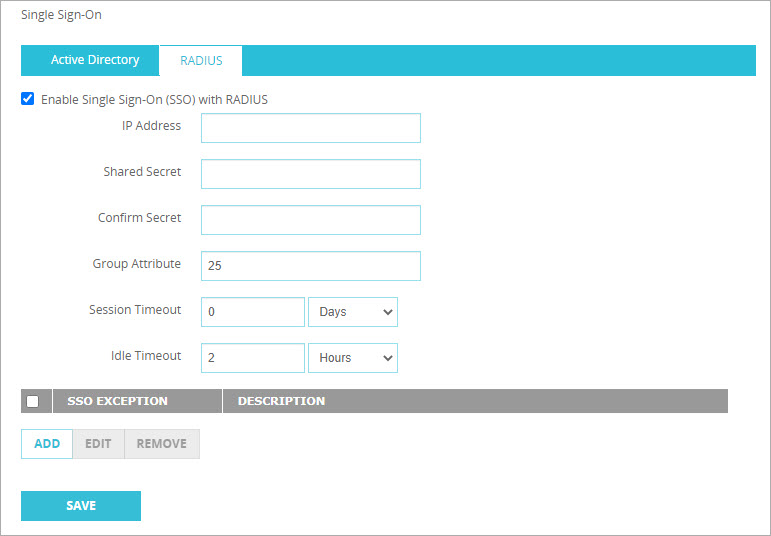The height and width of the screenshot is (536, 771).
Task: Click the DESCRIPTION column header
Action: click(x=281, y=401)
